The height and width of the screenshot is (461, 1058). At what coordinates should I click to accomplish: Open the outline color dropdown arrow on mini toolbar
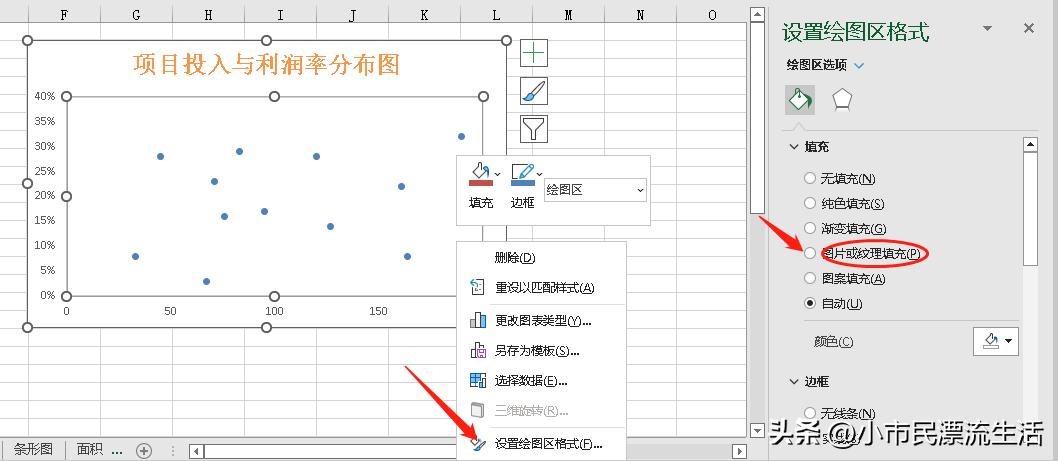point(539,174)
